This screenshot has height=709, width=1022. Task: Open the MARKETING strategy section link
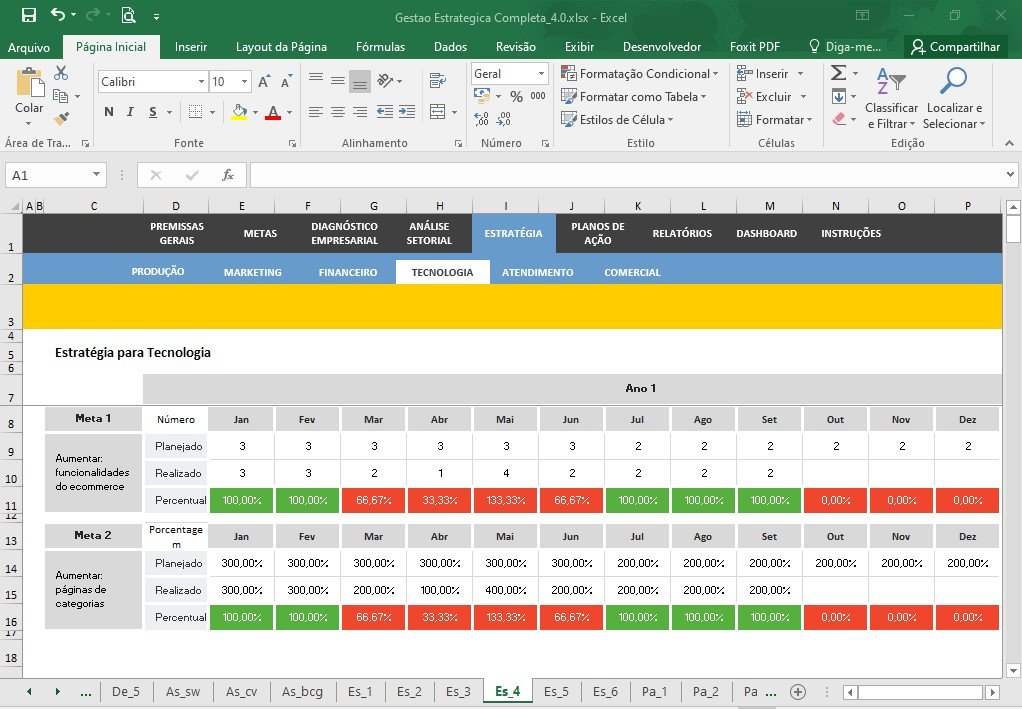[x=253, y=272]
